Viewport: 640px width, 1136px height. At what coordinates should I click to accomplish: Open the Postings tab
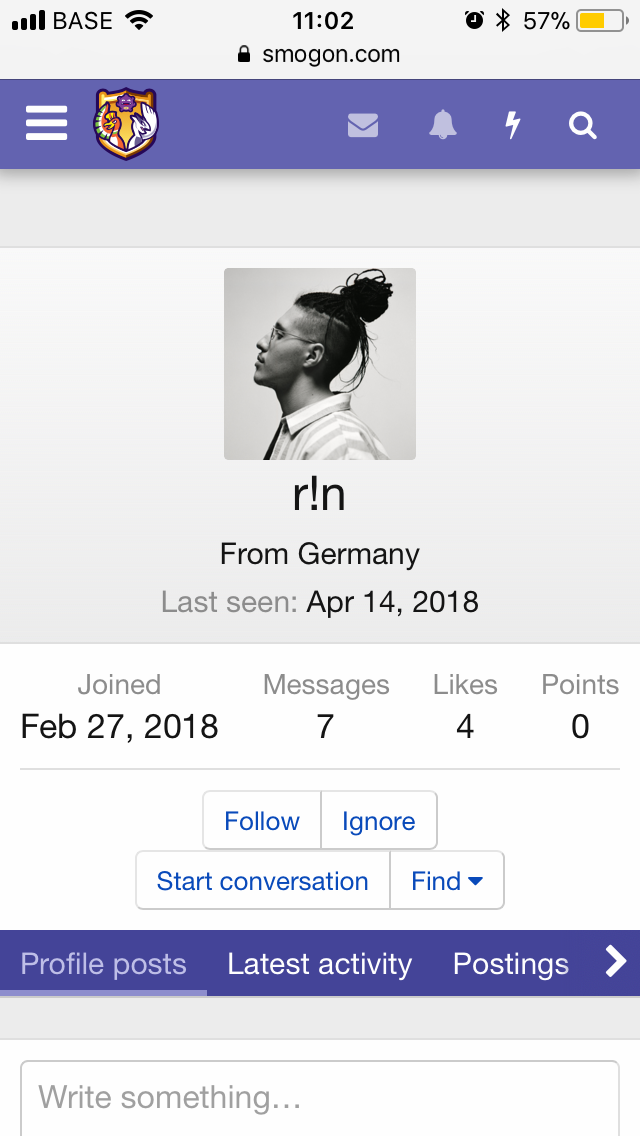click(511, 964)
